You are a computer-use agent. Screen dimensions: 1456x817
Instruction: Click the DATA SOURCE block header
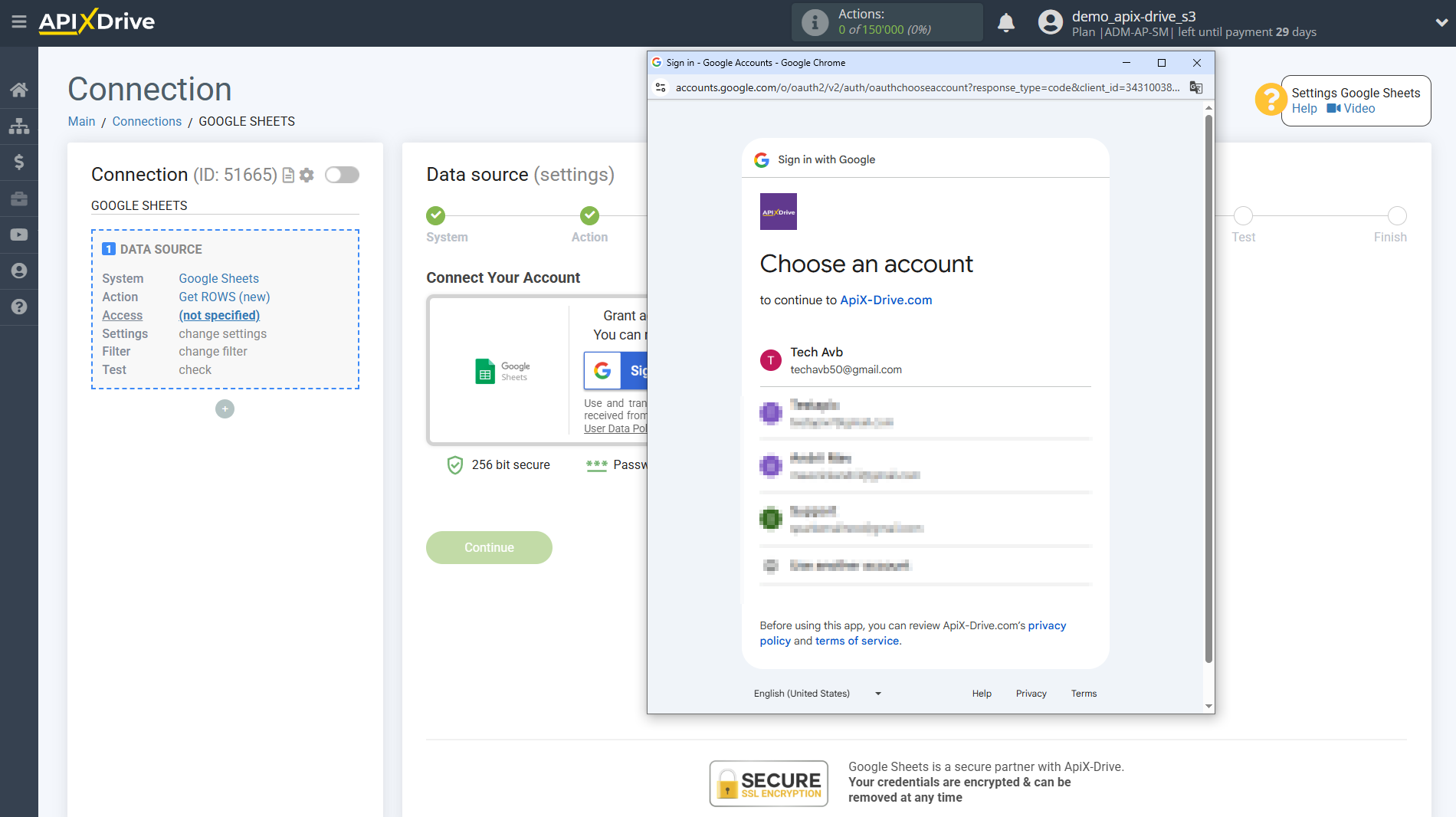point(152,249)
